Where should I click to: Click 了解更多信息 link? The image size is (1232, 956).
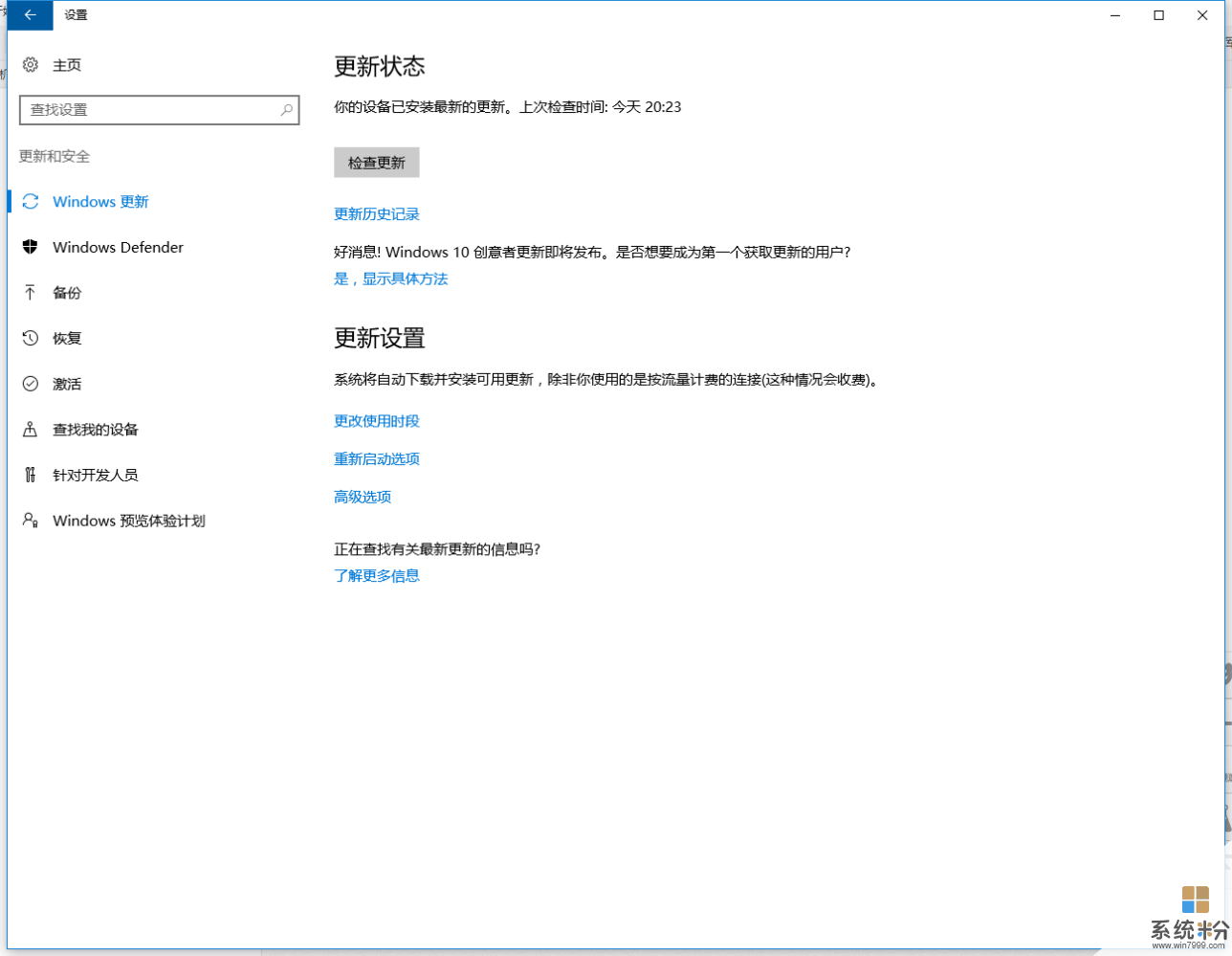point(377,576)
